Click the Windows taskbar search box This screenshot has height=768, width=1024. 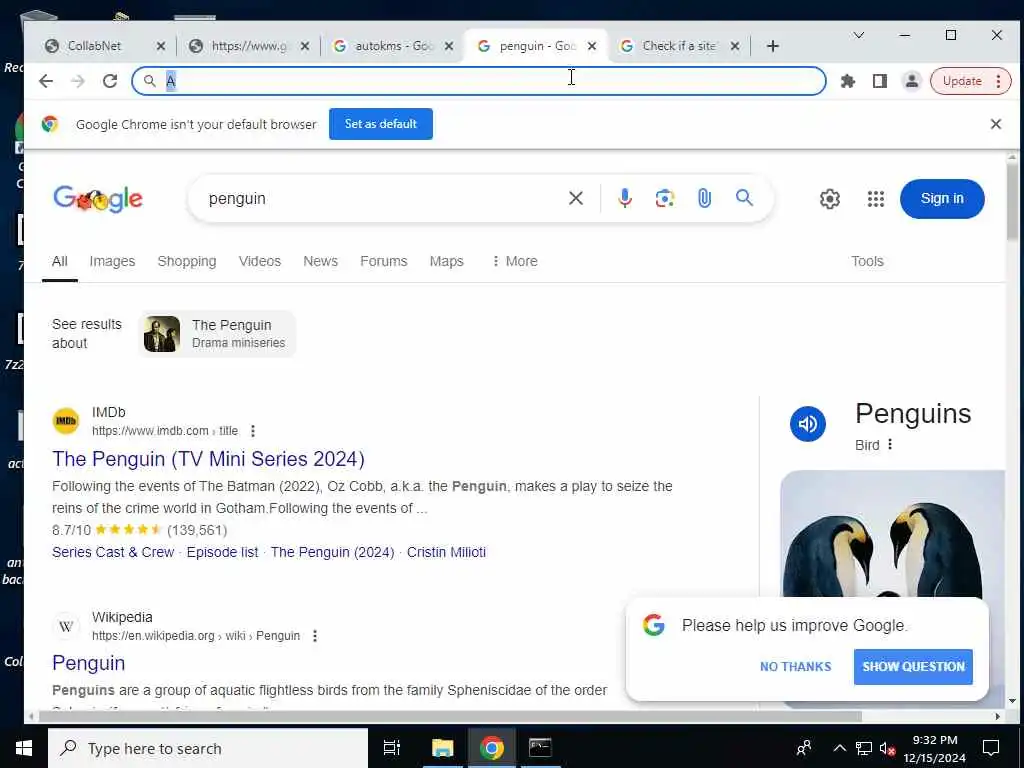[208, 748]
